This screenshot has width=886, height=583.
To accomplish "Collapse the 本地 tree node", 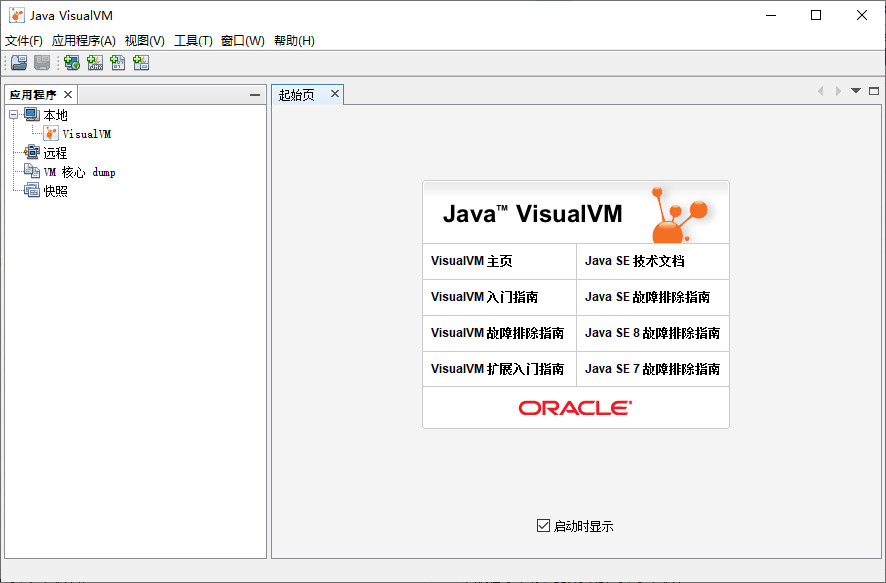I will (x=14, y=115).
